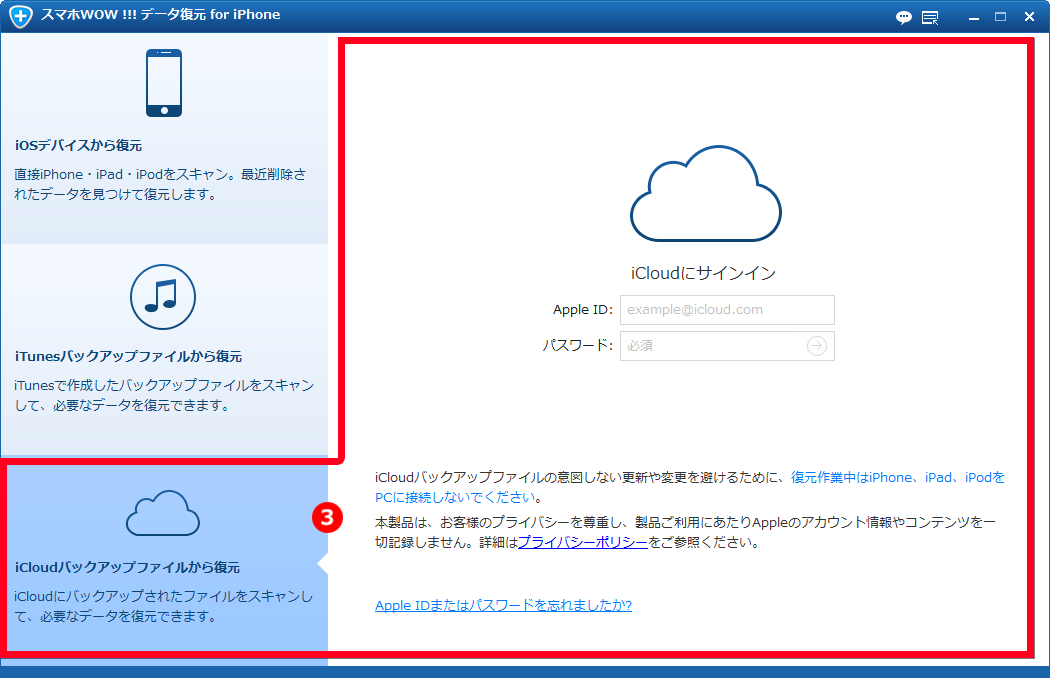Click the survey form icon in title bar
The image size is (1050, 678).
930,17
